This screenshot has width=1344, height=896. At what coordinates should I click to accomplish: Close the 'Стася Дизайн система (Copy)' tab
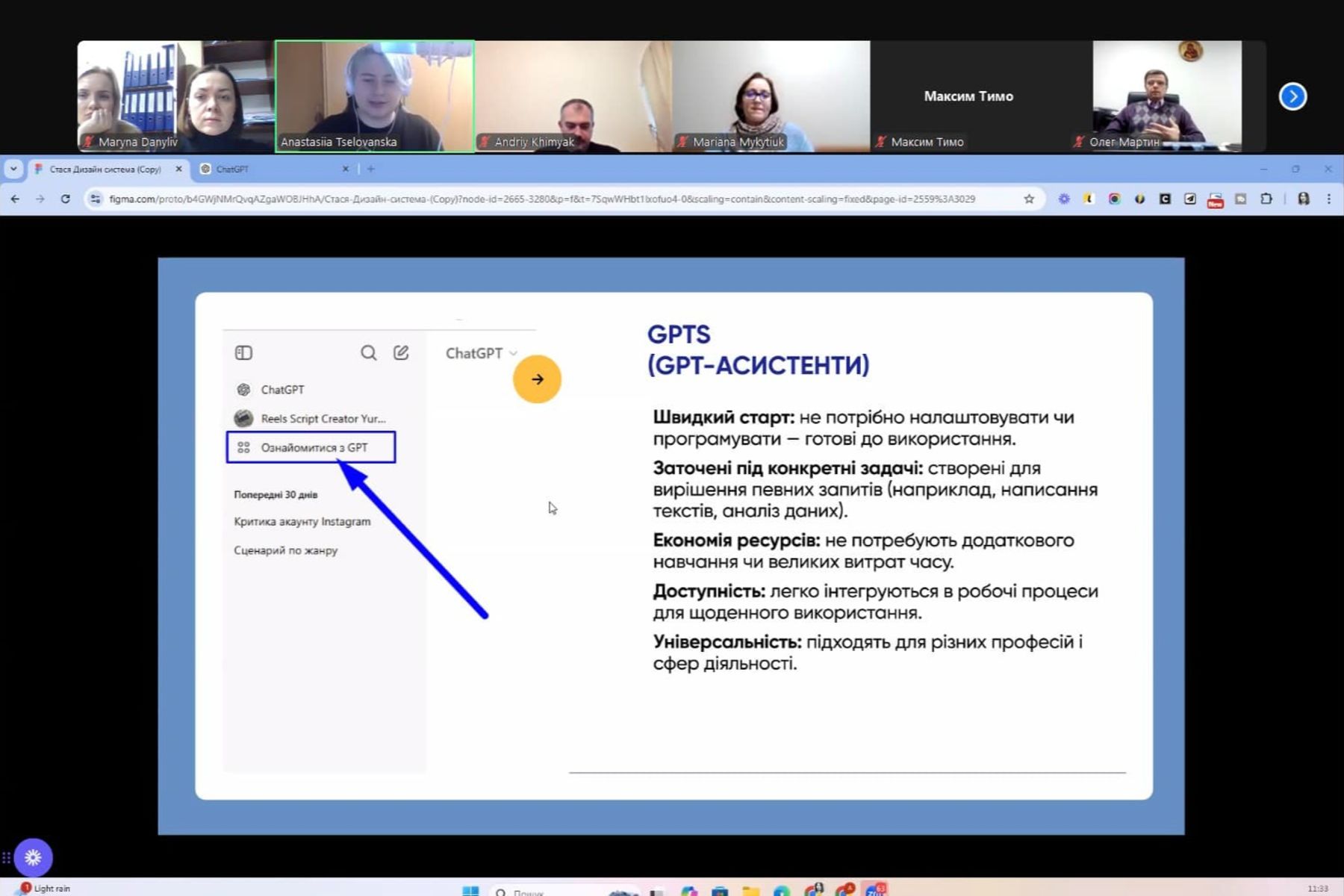[x=178, y=169]
